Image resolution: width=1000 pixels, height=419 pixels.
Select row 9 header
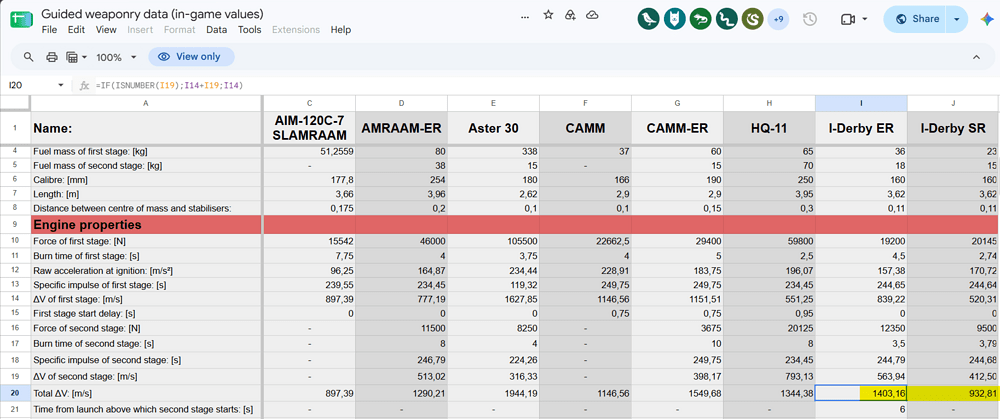tap(15, 224)
